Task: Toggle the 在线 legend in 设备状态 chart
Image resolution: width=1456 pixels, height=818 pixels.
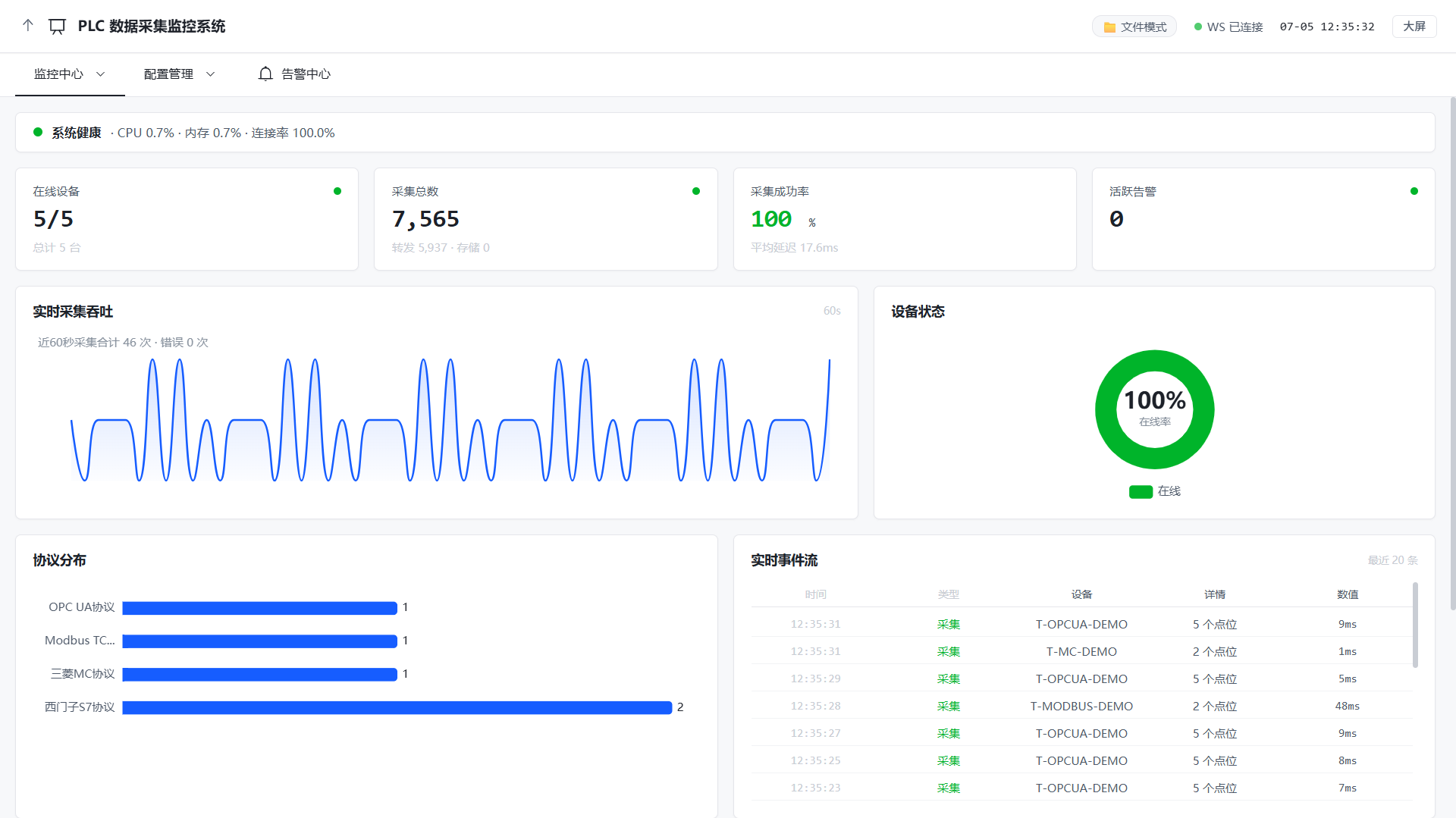Action: coord(1154,491)
